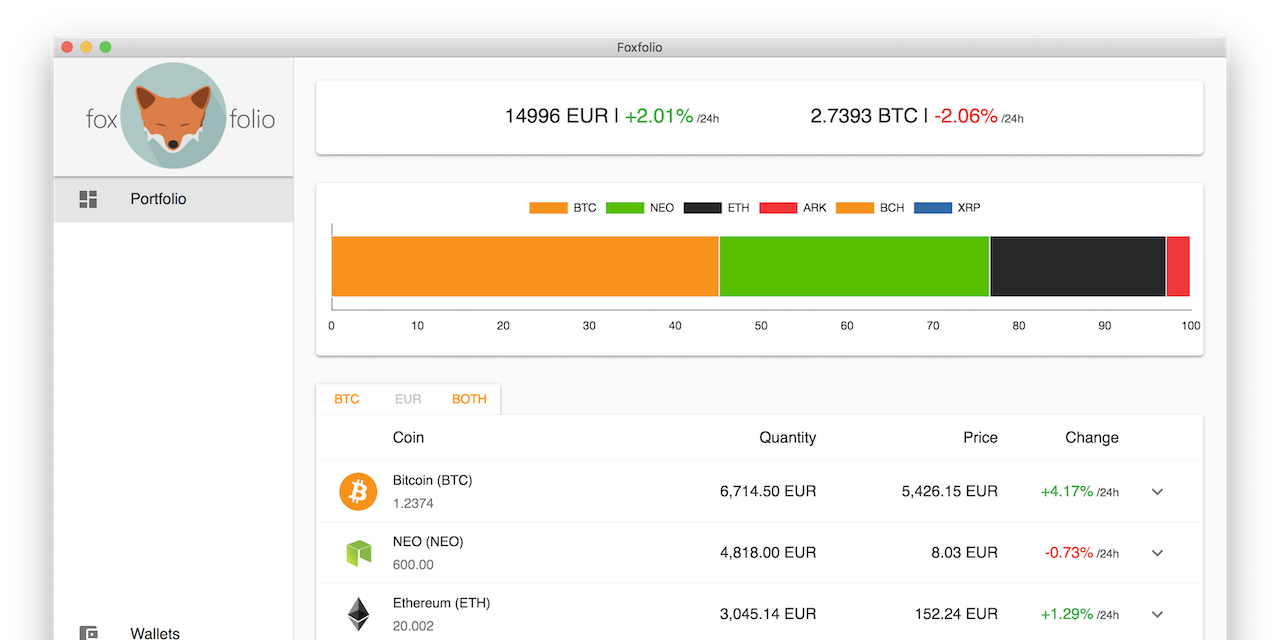The height and width of the screenshot is (640, 1280).
Task: Toggle the ARK legend swatch
Action: (x=778, y=208)
